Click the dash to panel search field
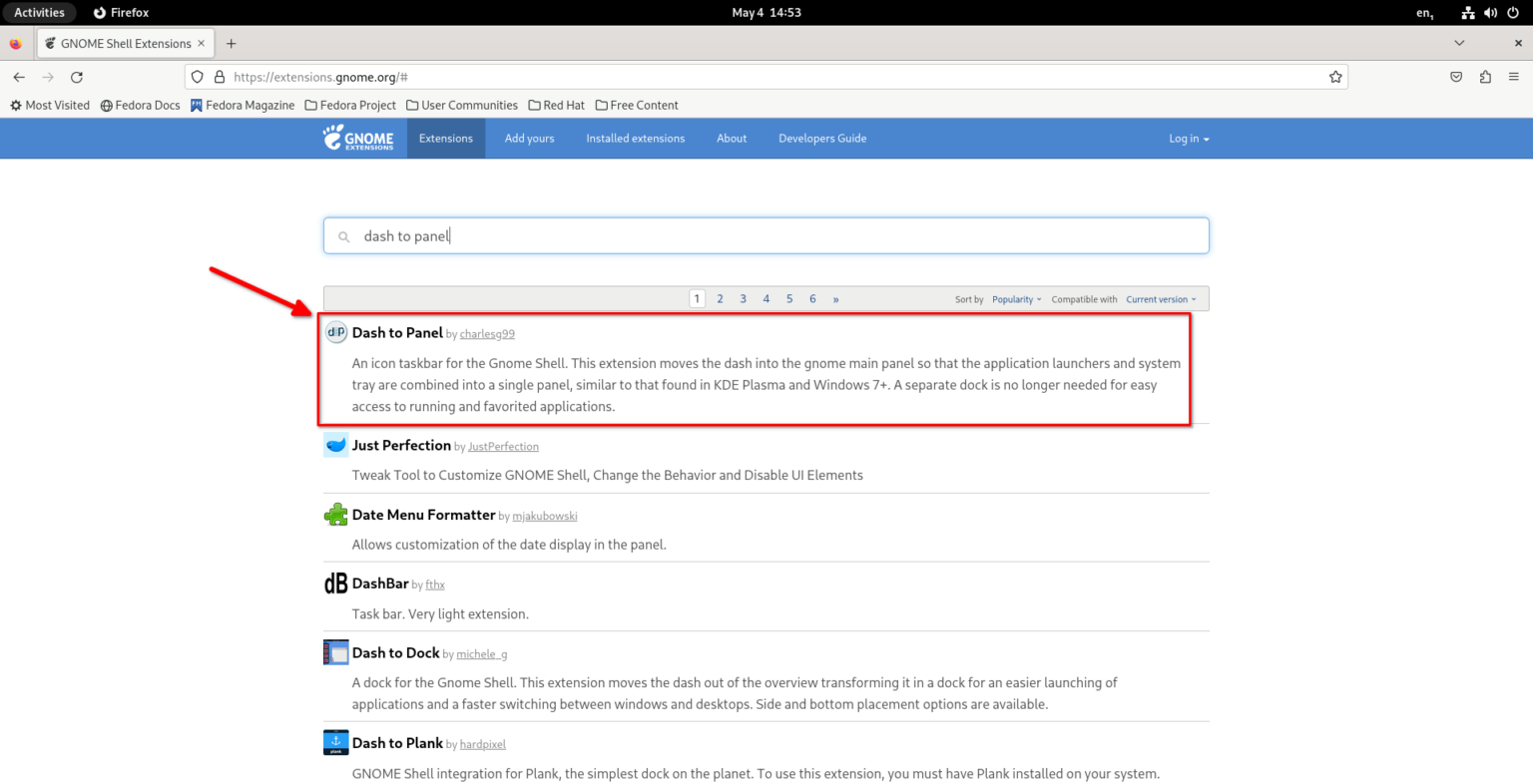The height and width of the screenshot is (784, 1533). (766, 235)
